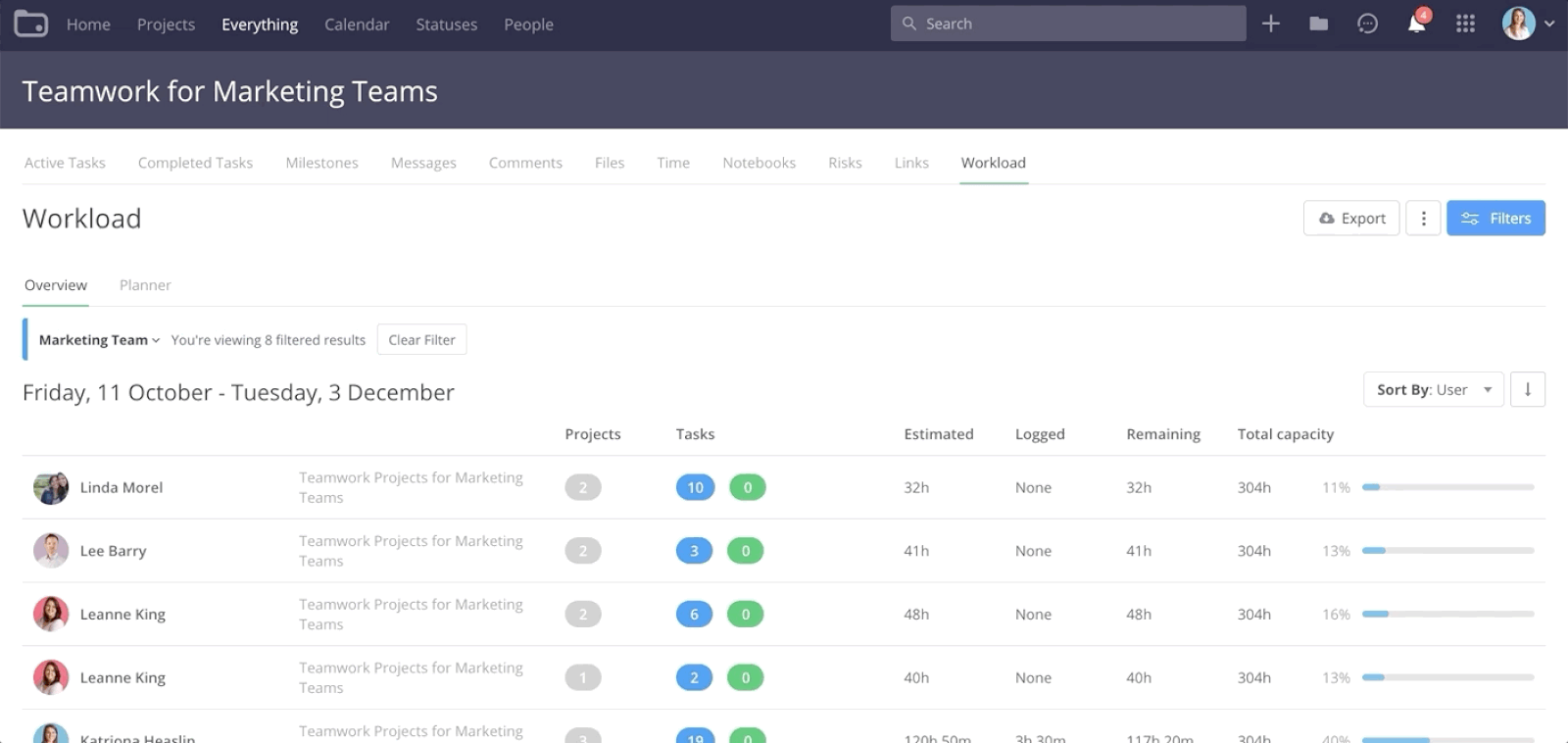The image size is (1568, 743).
Task: Open notifications bell icon
Action: pos(1416,24)
